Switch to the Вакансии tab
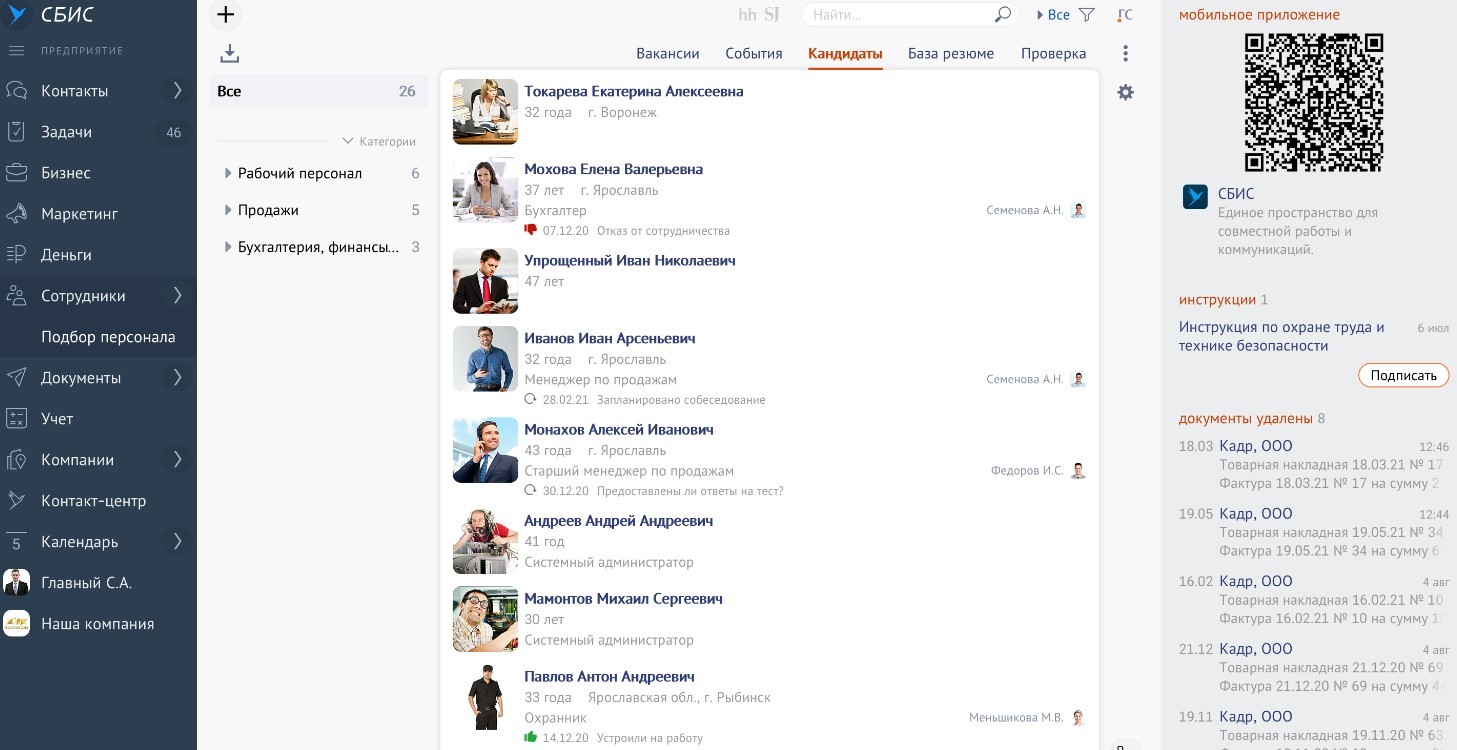Screen dimensions: 1457x750 [x=667, y=54]
